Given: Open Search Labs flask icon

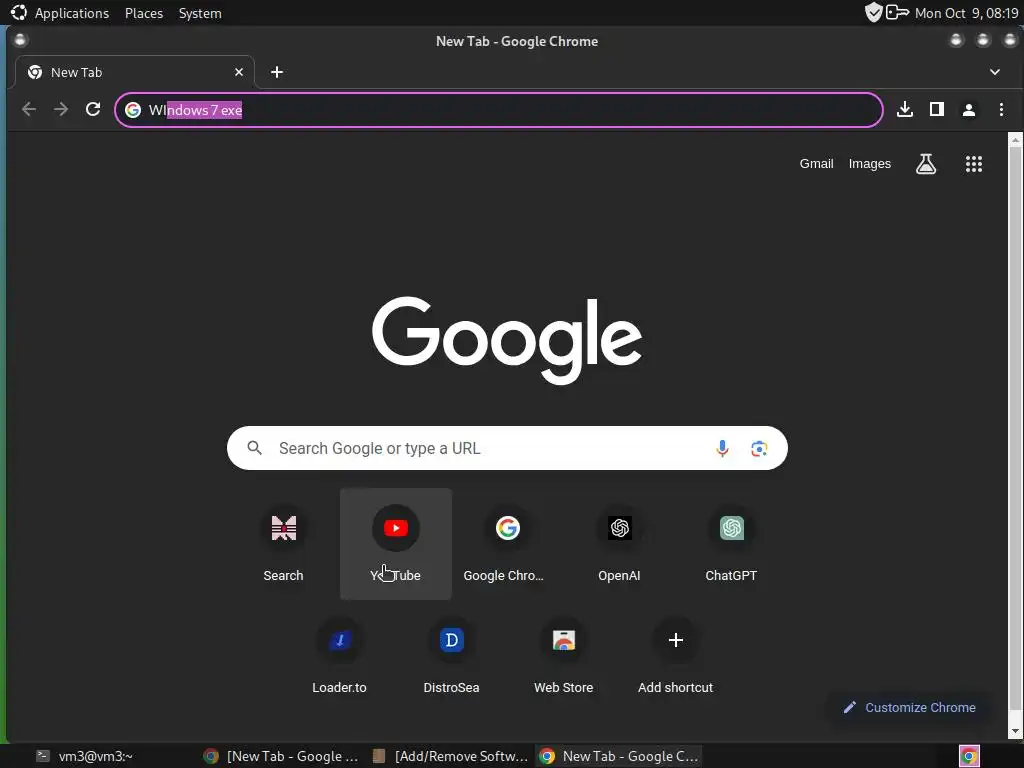Looking at the screenshot, I should pos(925,164).
